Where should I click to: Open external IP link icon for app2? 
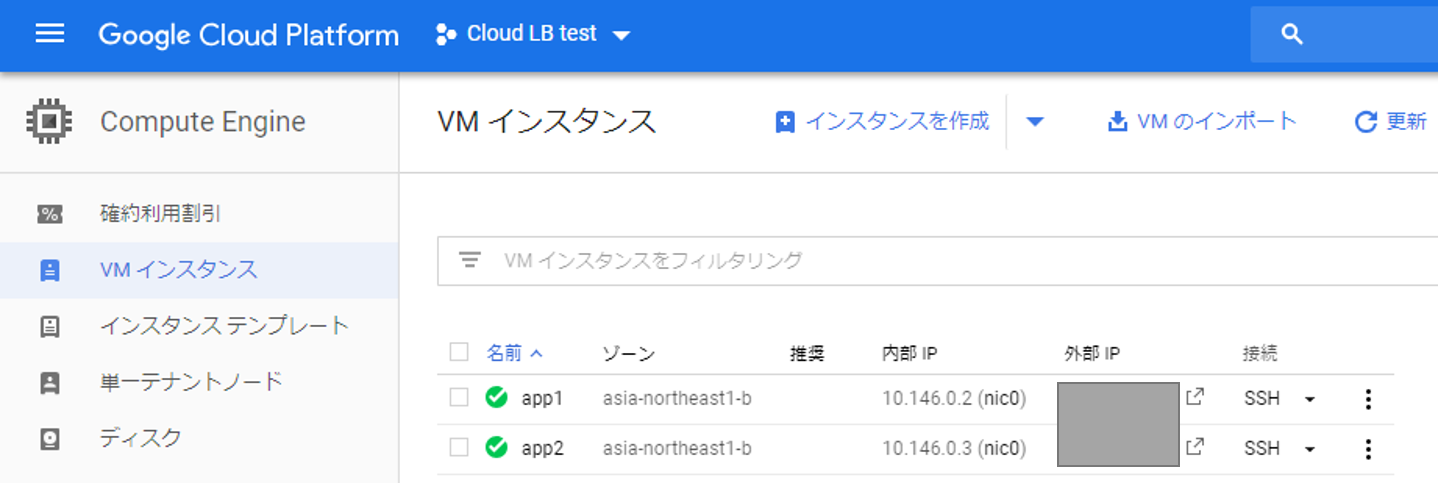point(1194,447)
